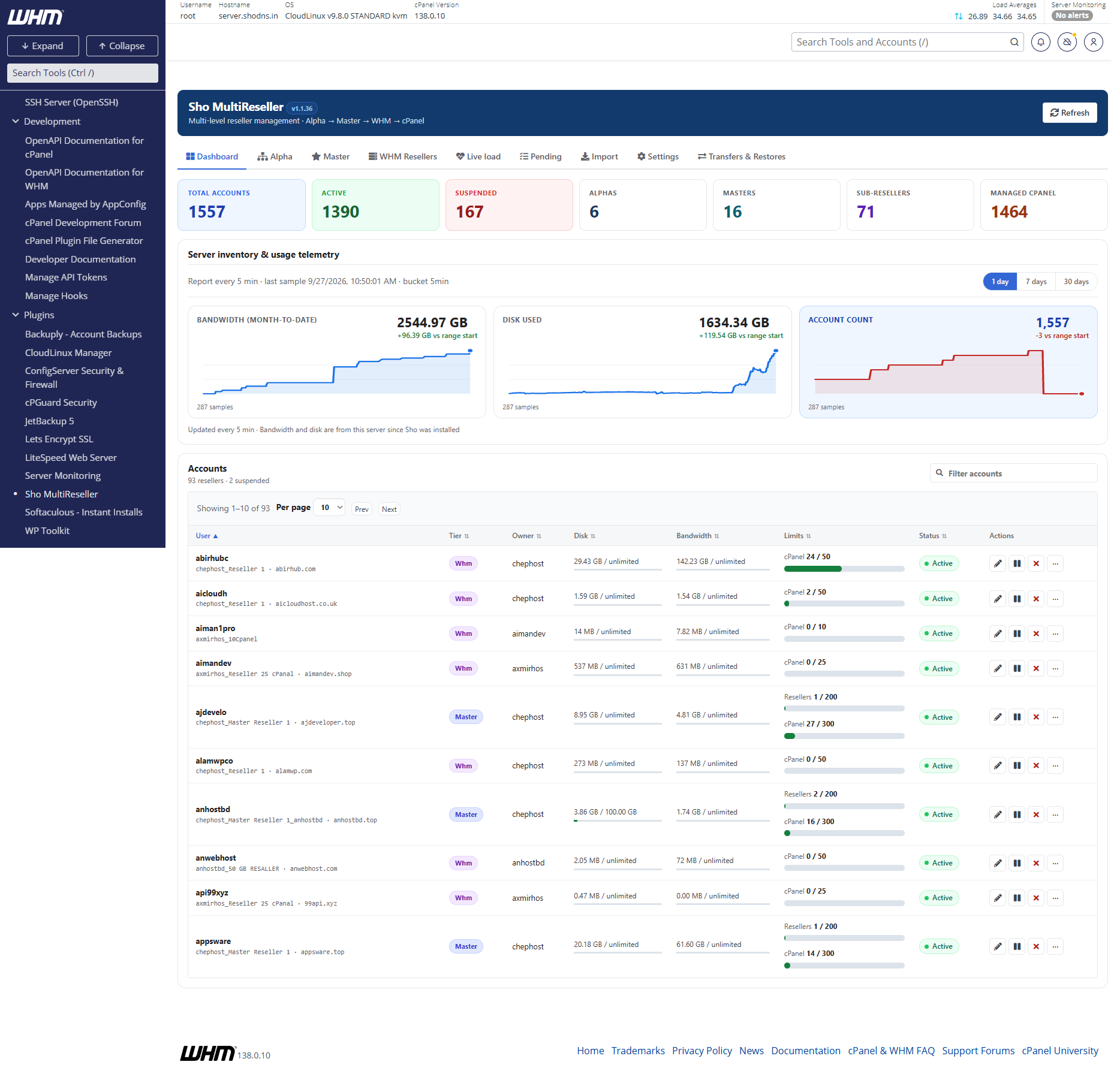Open CloudLinux Manager in sidebar

[x=68, y=352]
